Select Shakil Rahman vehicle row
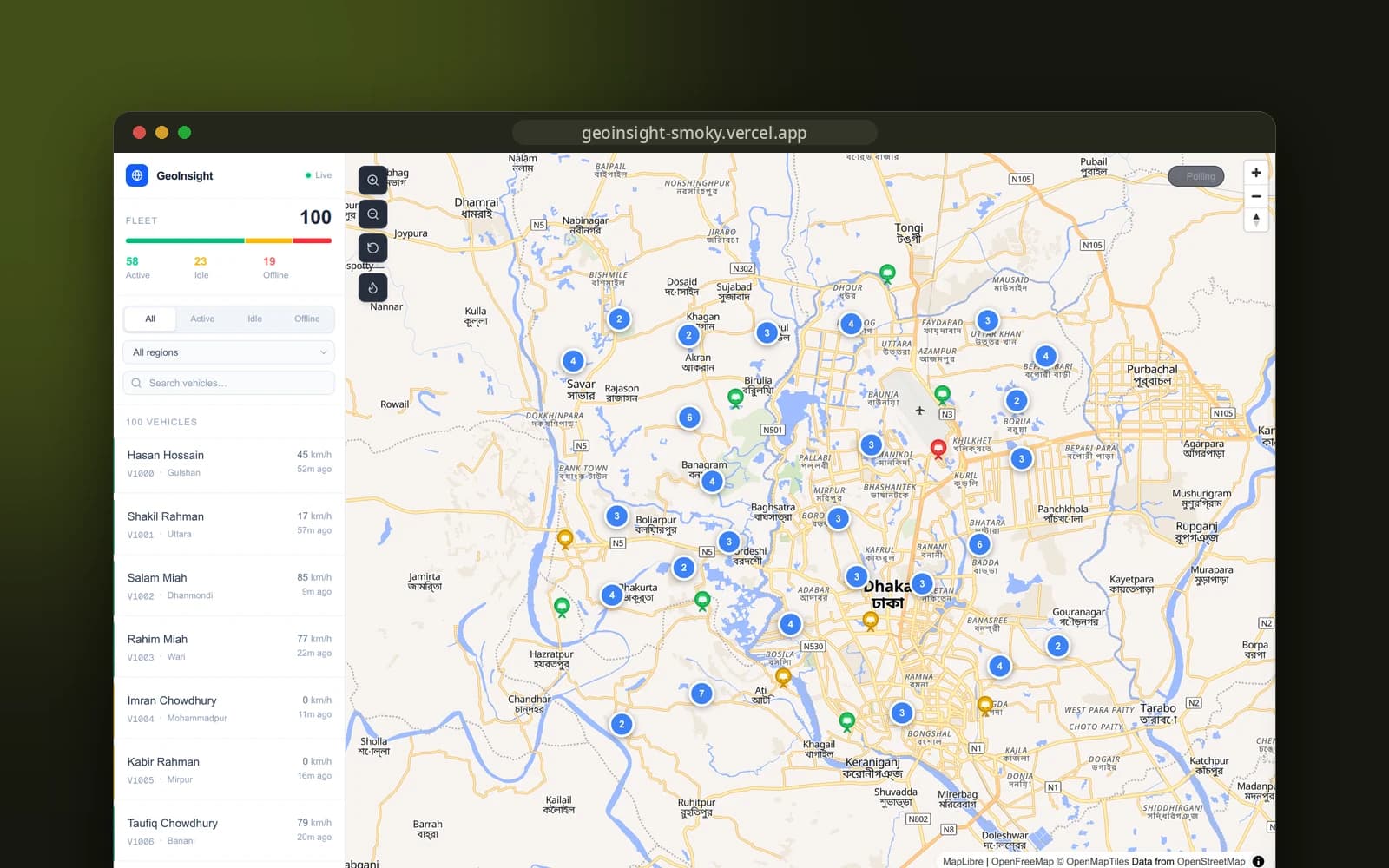This screenshot has width=1389, height=868. [x=229, y=524]
